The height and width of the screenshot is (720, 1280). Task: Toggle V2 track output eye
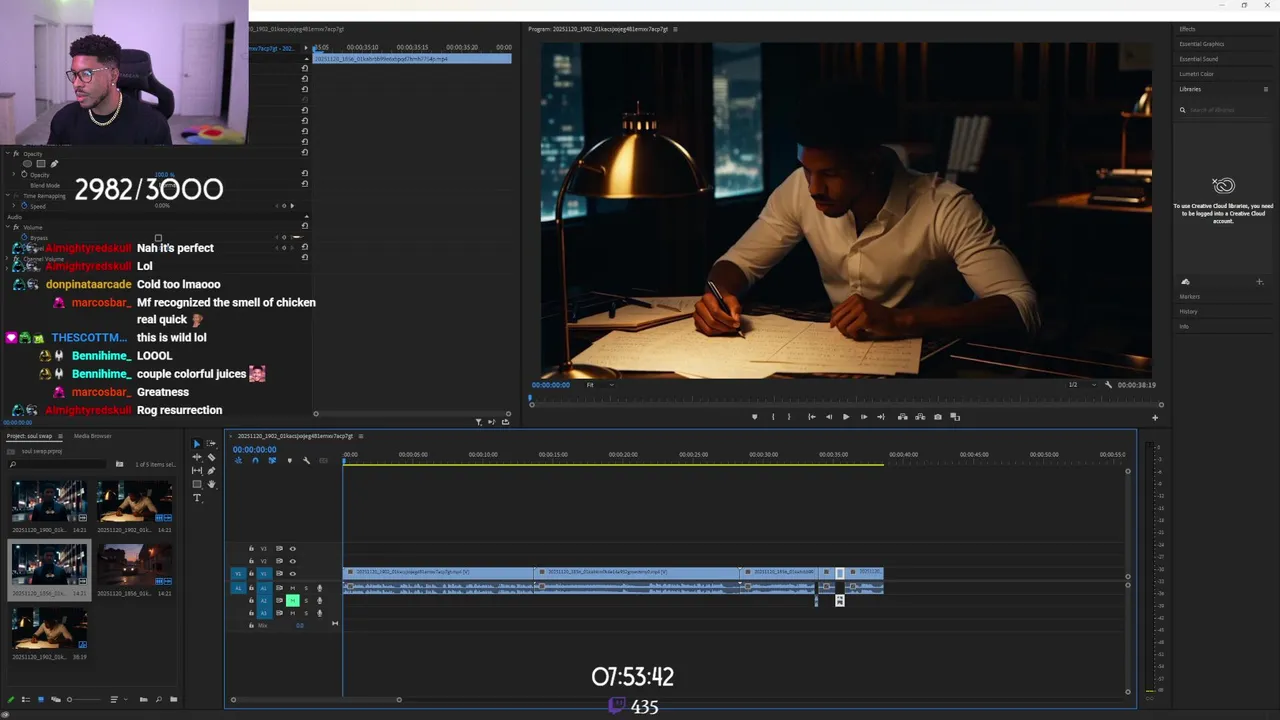point(293,561)
